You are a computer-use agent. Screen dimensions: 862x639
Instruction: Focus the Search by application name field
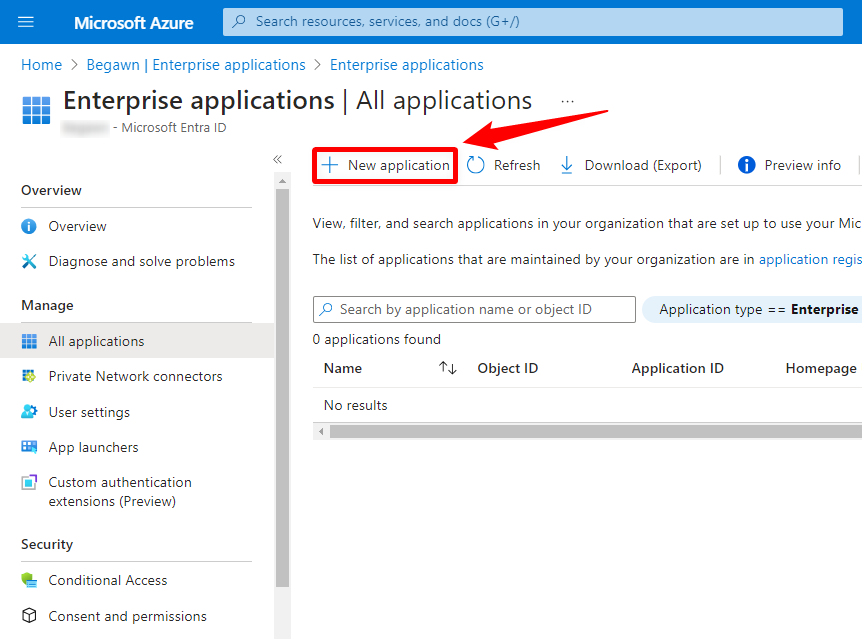pos(474,309)
